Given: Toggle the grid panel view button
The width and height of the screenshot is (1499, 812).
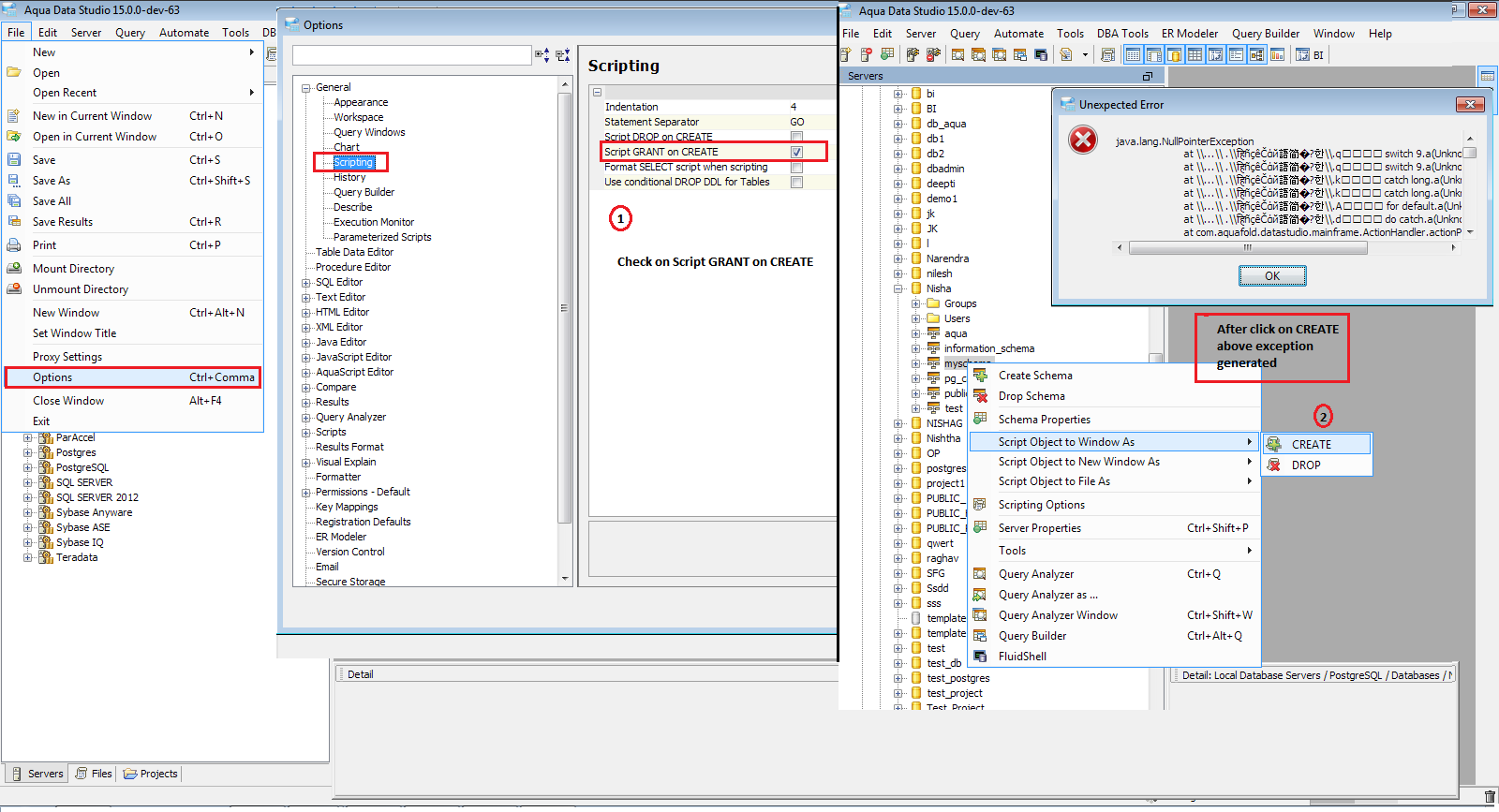Looking at the screenshot, I should point(1195,55).
